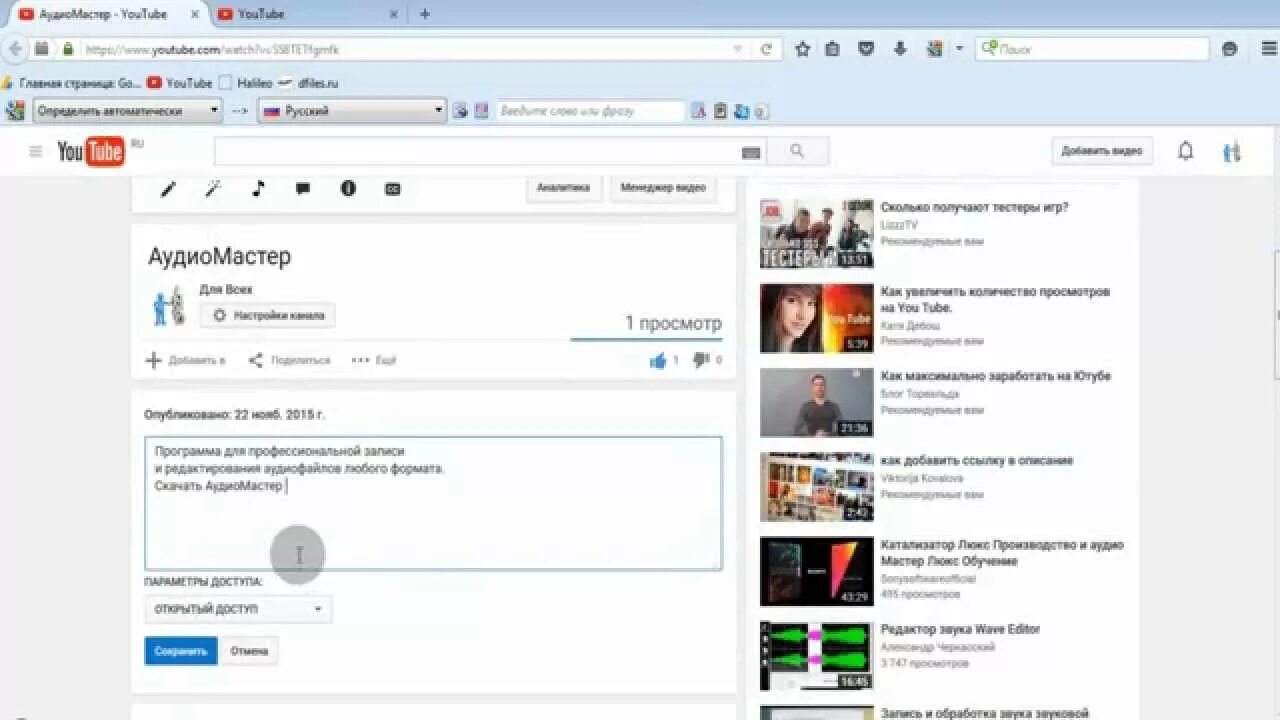1280x720 pixels.
Task: Expand the target language Русский dropdown
Action: (x=352, y=111)
